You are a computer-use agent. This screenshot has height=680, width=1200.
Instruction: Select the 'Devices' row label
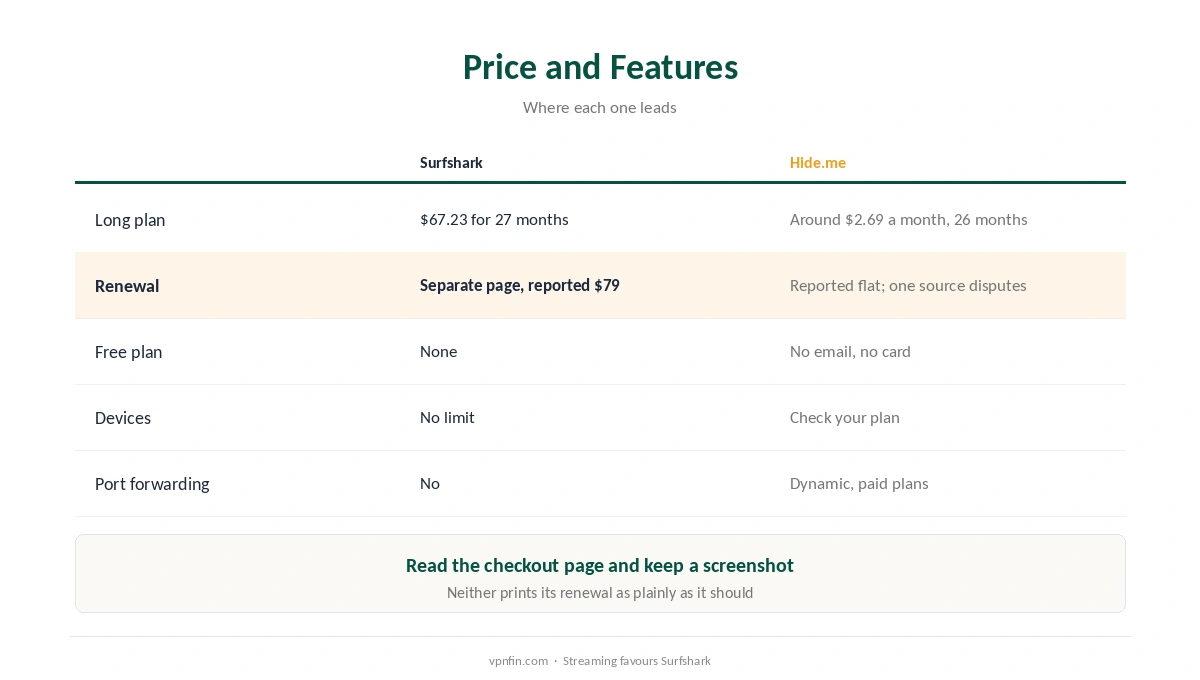(x=123, y=418)
